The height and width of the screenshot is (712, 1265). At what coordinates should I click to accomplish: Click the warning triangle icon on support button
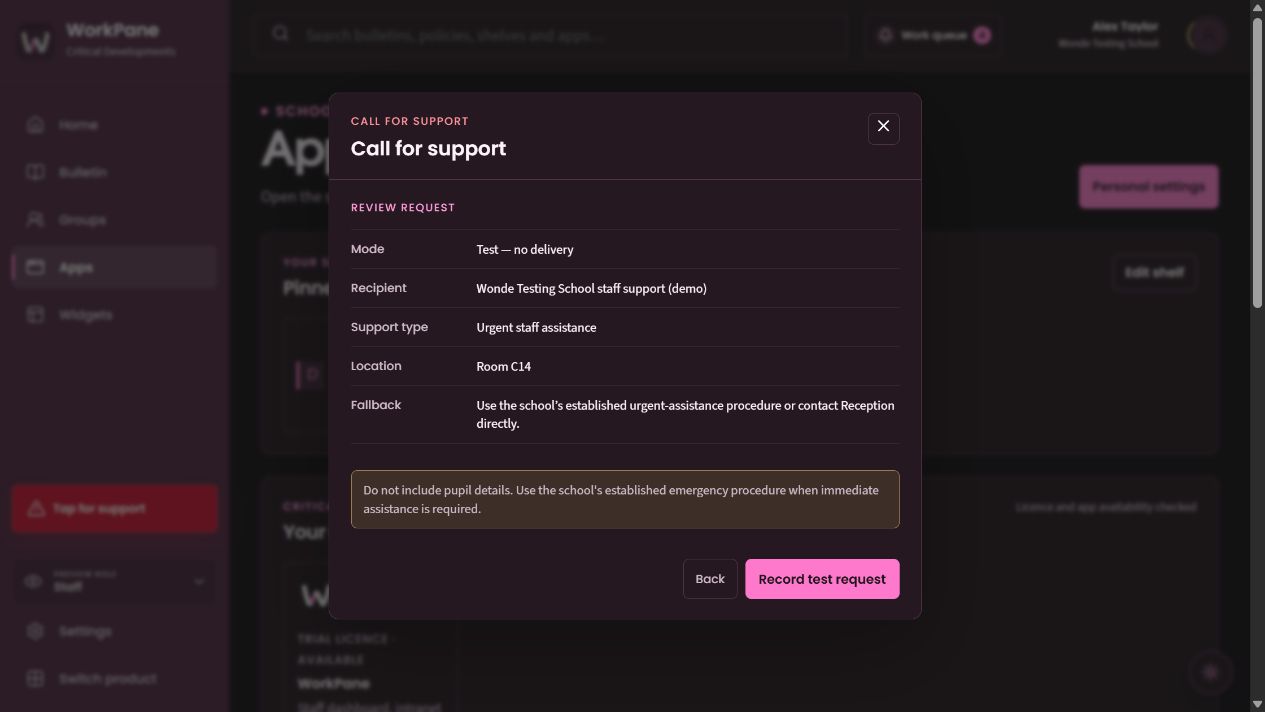pos(35,508)
